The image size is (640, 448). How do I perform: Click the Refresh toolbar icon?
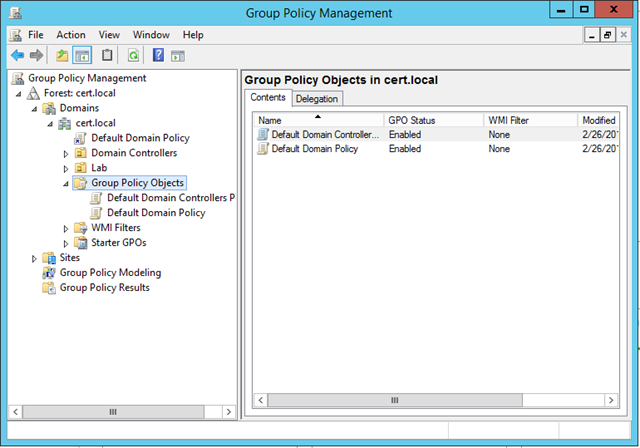pyautogui.click(x=132, y=55)
